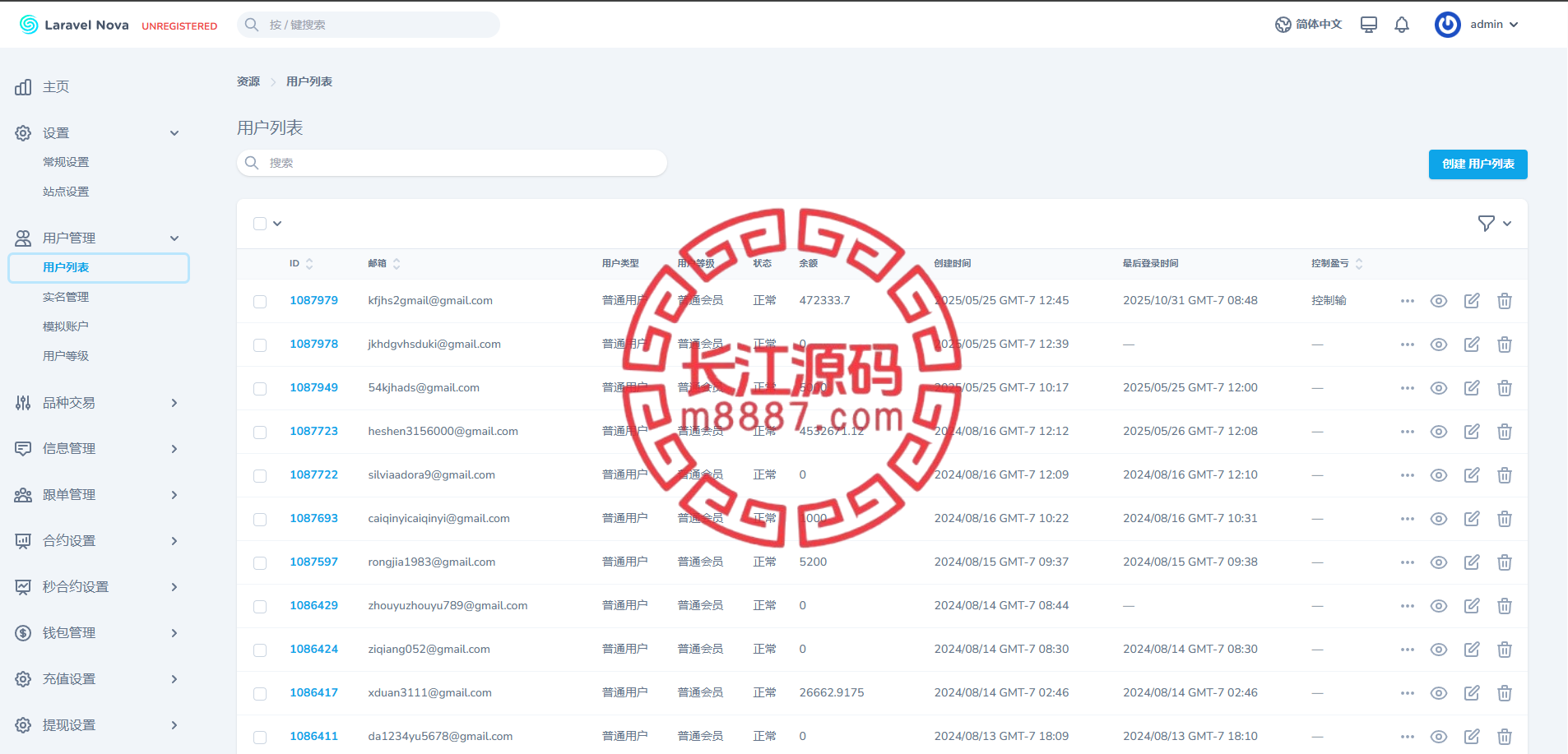Viewport: 1568px width, 754px height.
Task: Delete user rongjia1983@gmail.com
Action: pyautogui.click(x=1505, y=562)
